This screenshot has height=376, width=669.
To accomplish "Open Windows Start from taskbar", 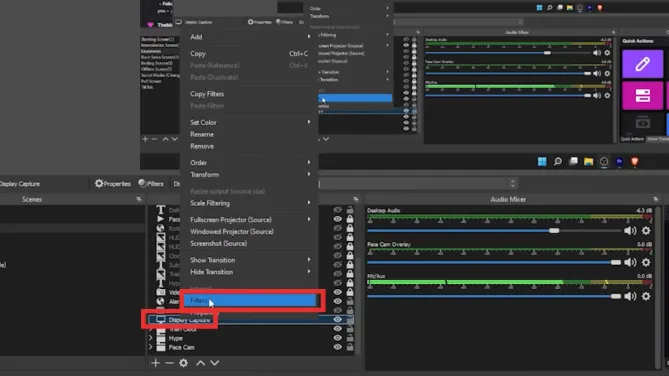I will 542,161.
